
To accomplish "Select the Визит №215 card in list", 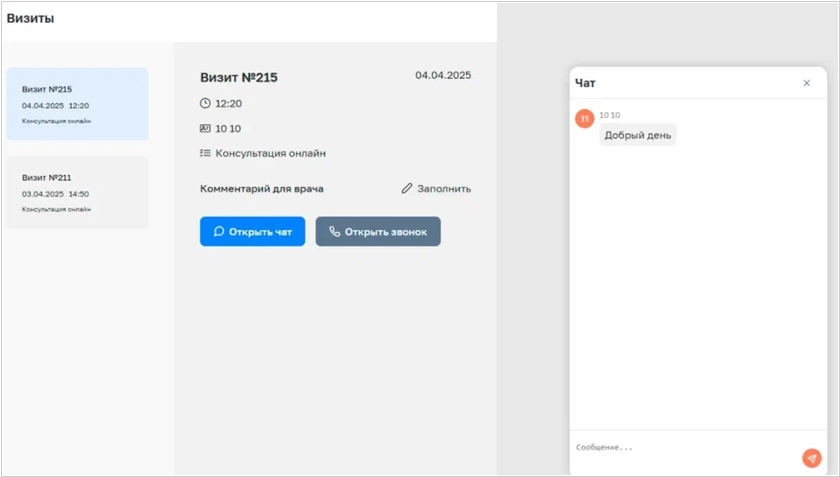I will tap(77, 104).
